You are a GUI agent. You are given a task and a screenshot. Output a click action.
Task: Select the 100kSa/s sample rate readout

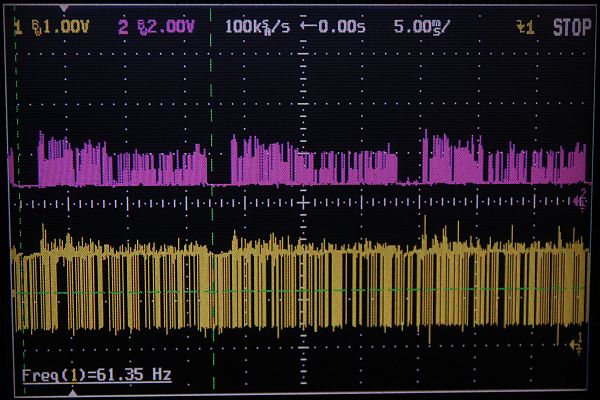coord(256,28)
